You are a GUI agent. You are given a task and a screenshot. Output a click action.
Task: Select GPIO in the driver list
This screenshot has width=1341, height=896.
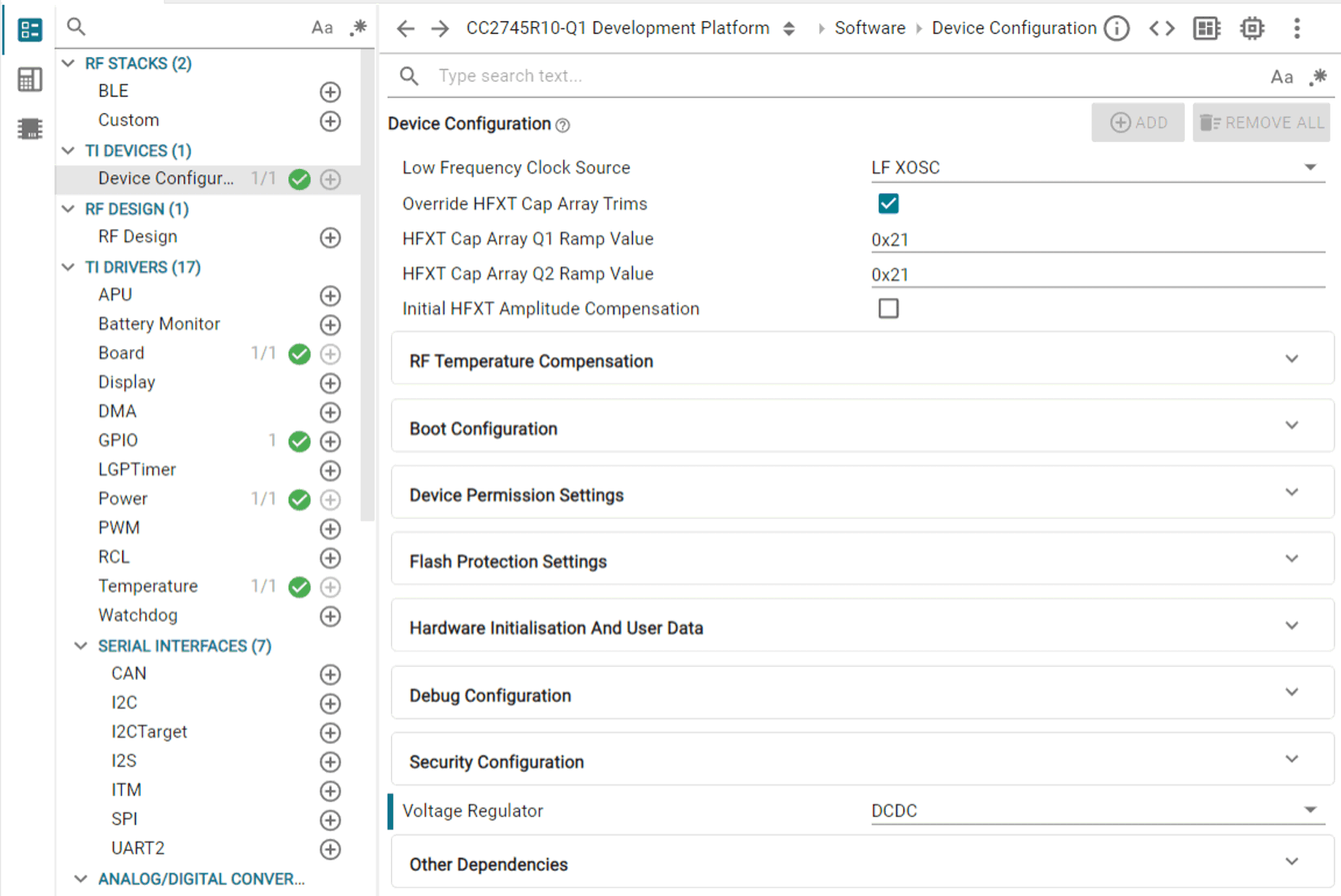pyautogui.click(x=118, y=440)
